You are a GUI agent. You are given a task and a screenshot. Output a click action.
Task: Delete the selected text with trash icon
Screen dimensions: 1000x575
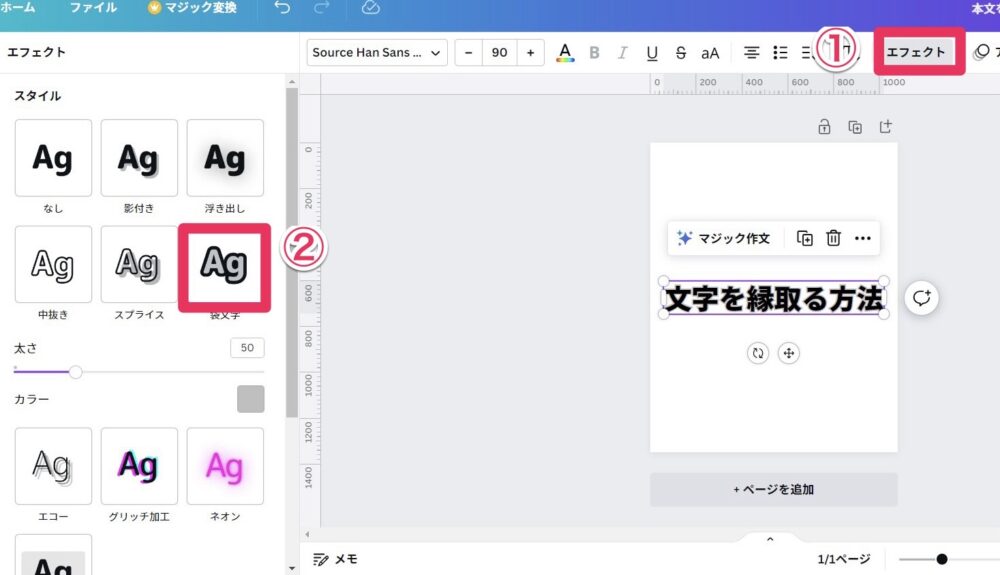(833, 238)
